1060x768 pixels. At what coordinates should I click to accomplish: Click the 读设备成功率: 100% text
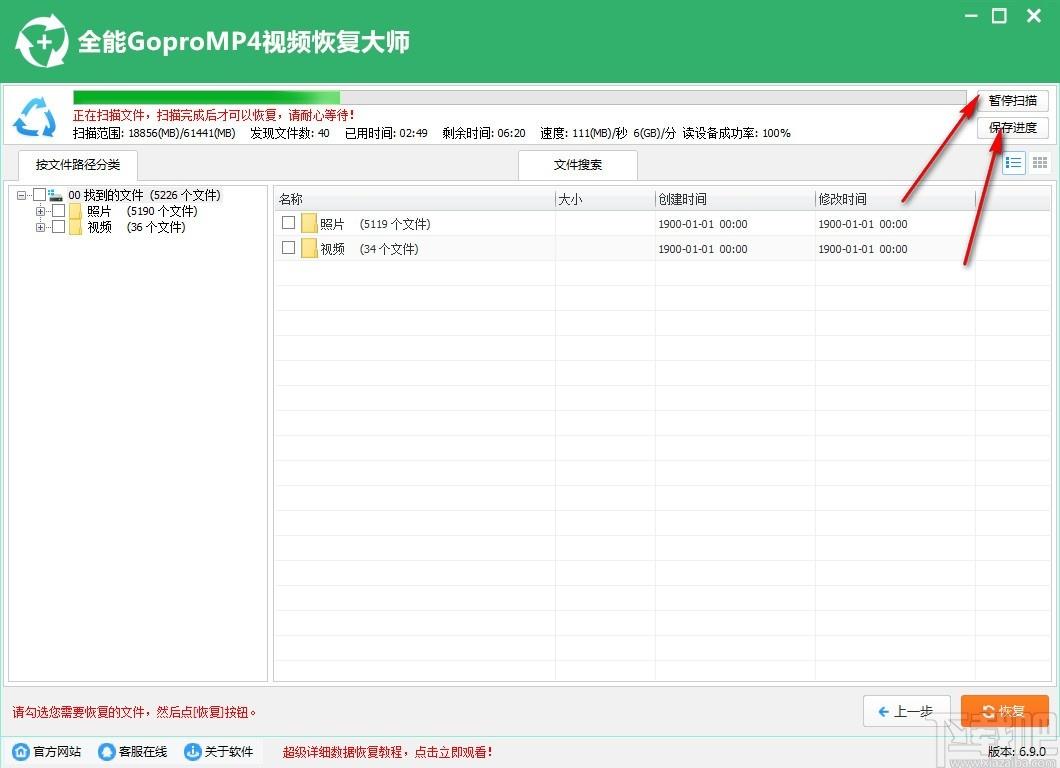(736, 133)
